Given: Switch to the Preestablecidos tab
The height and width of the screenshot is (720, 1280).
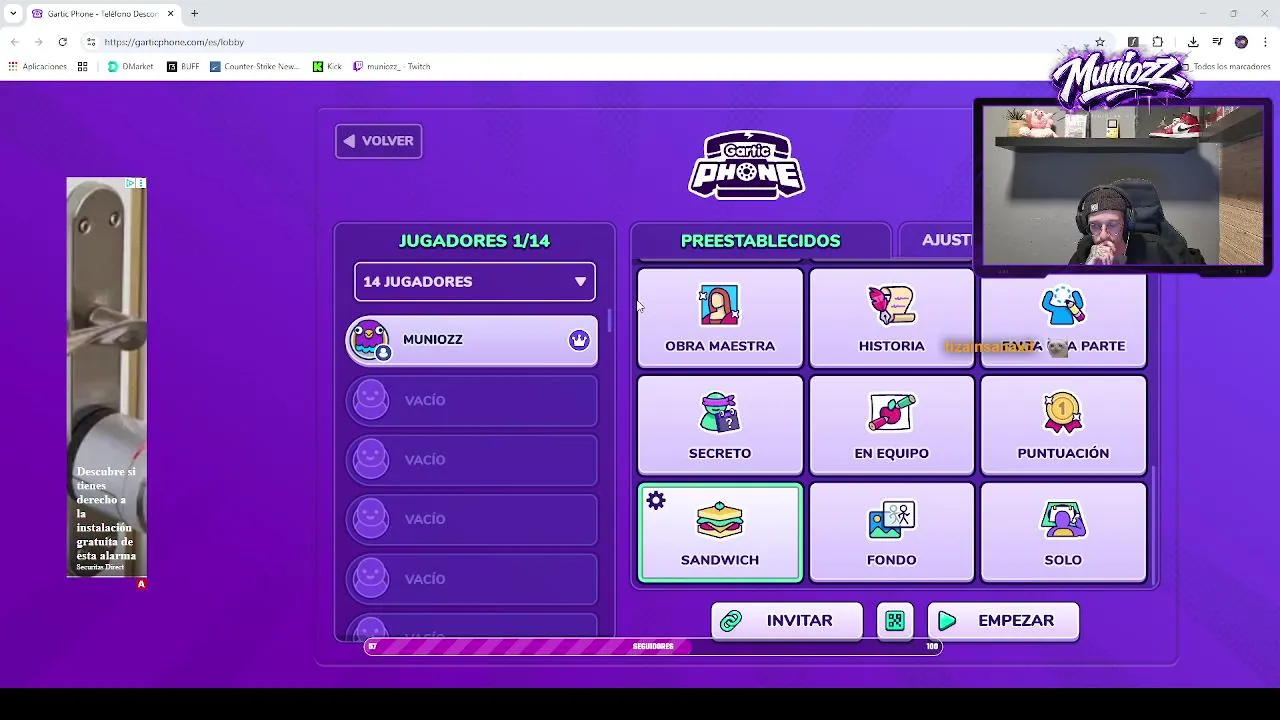Looking at the screenshot, I should [760, 241].
